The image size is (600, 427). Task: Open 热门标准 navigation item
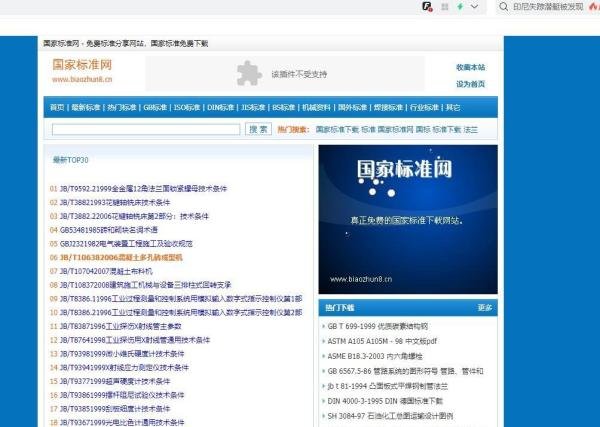coord(122,108)
